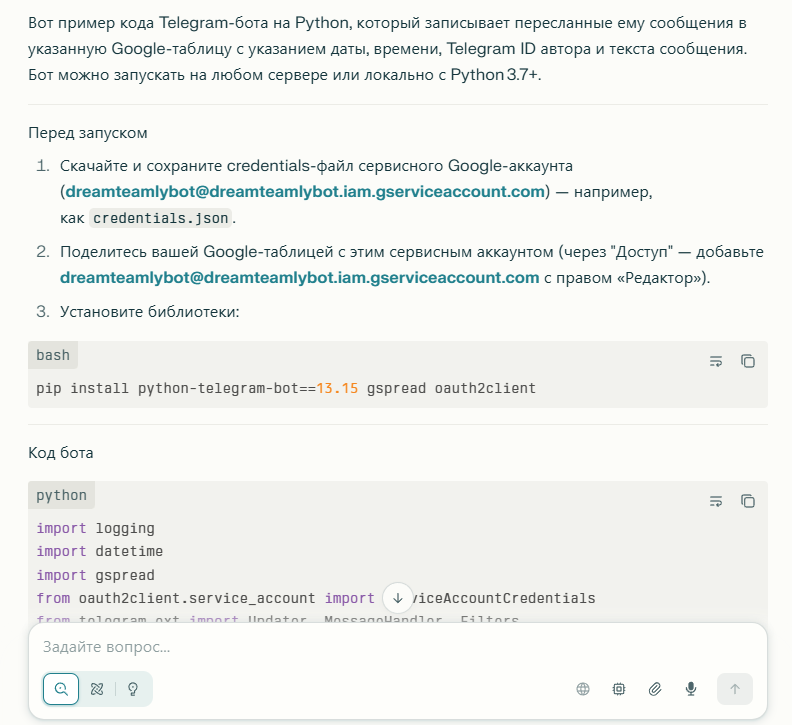Copy the python code block

click(748, 501)
